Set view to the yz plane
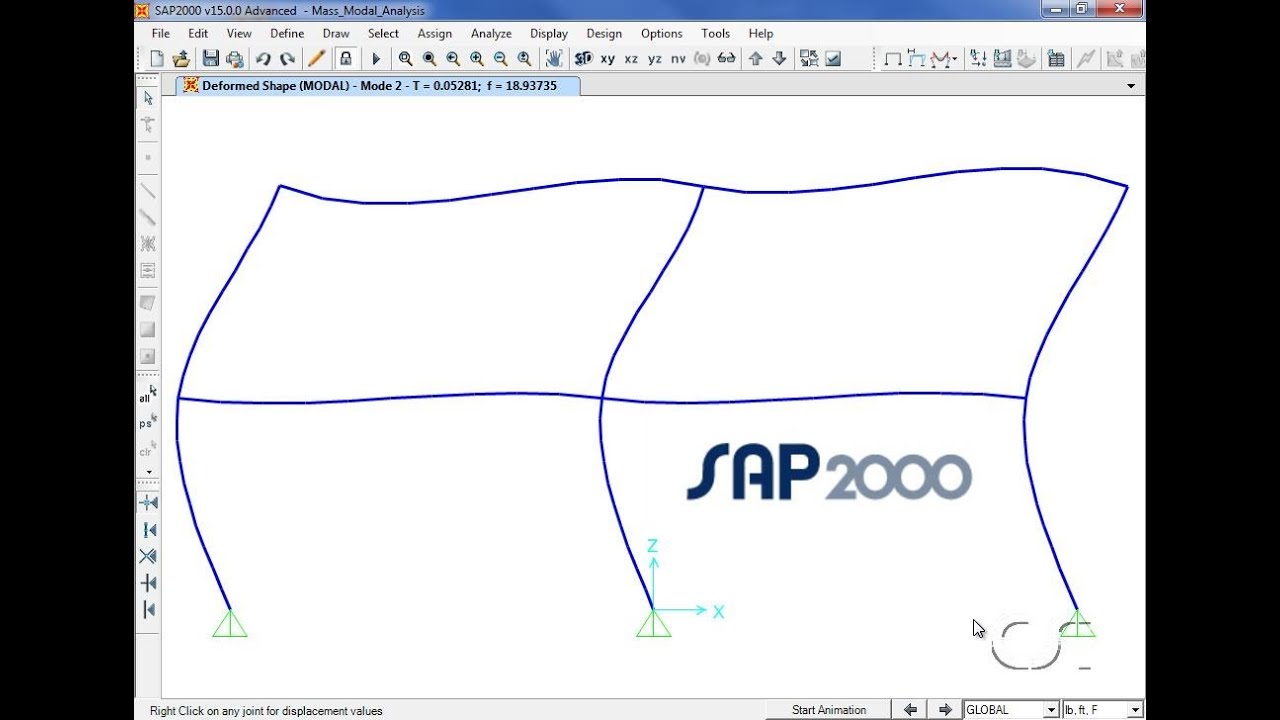 [x=655, y=59]
